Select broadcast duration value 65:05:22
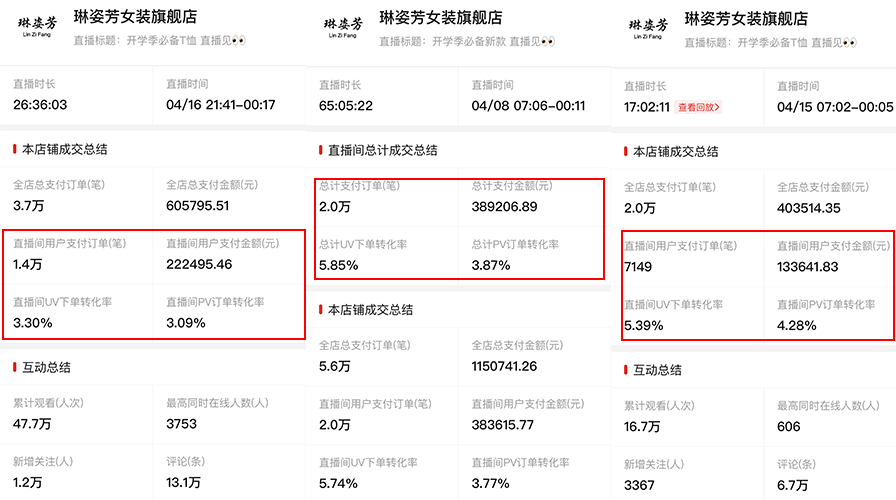896x500 pixels. tap(346, 106)
